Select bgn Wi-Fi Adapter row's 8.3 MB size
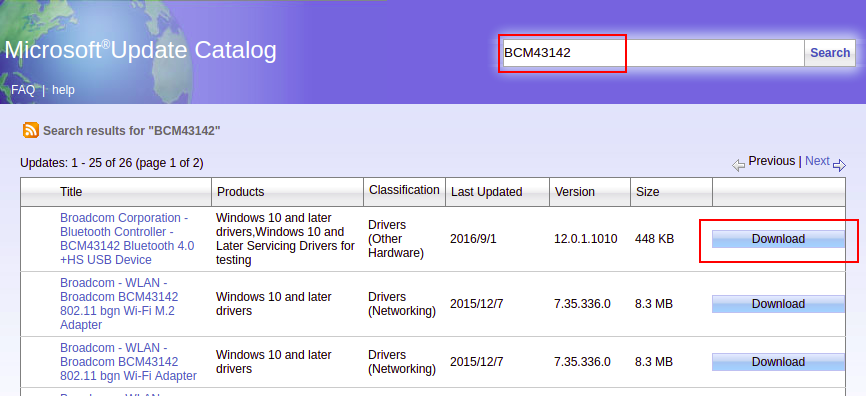The width and height of the screenshot is (866, 396). pyautogui.click(x=654, y=362)
